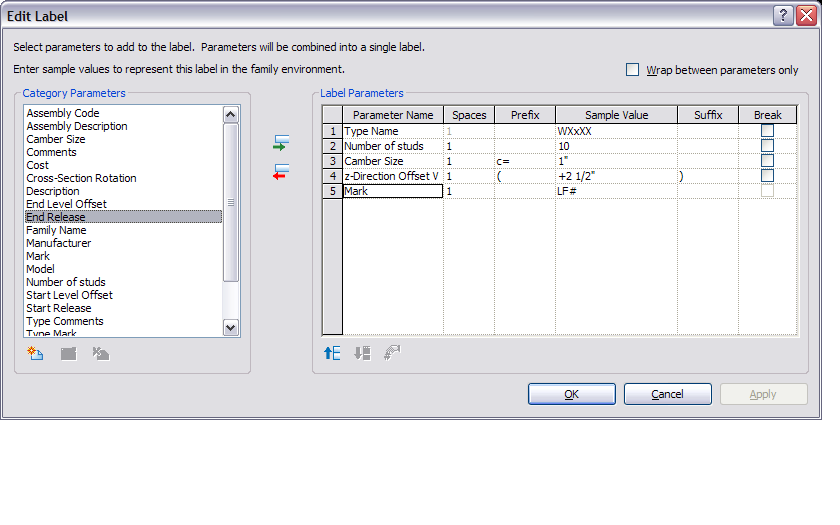
Task: Click the Move parameter up icon
Action: click(x=332, y=353)
